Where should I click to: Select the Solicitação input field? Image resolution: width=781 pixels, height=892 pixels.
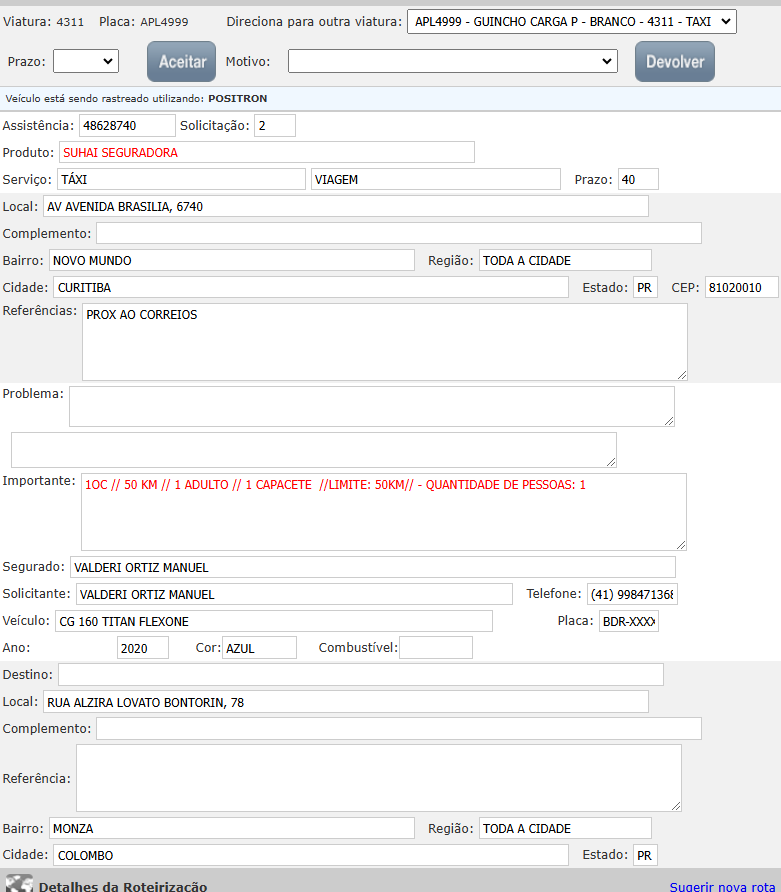point(275,125)
